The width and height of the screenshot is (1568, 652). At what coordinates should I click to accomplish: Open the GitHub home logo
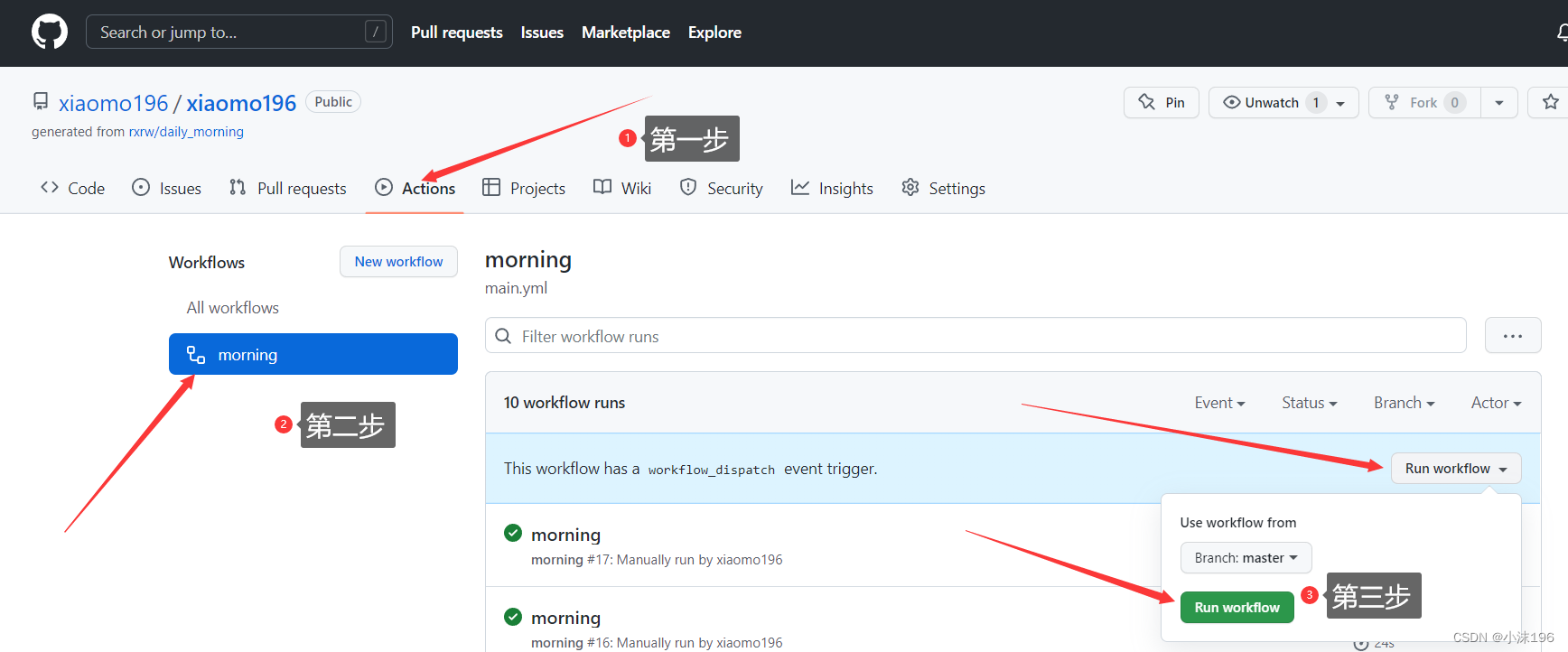pyautogui.click(x=50, y=33)
